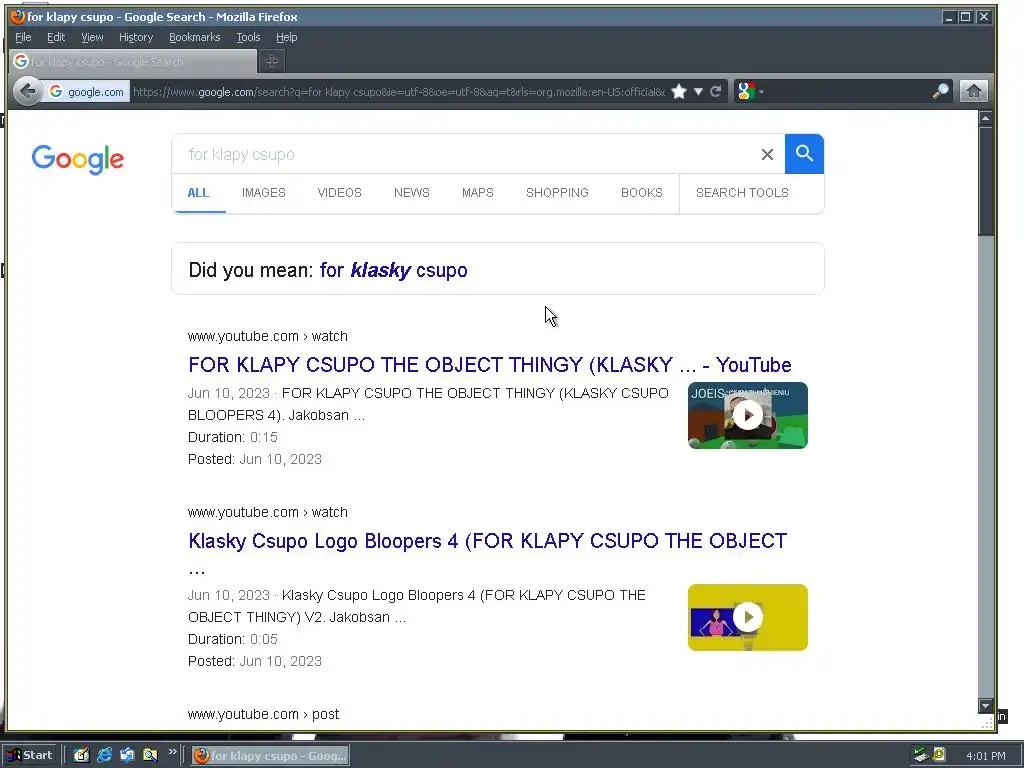
Task: Open SEARCH TOOLS options
Action: (742, 193)
